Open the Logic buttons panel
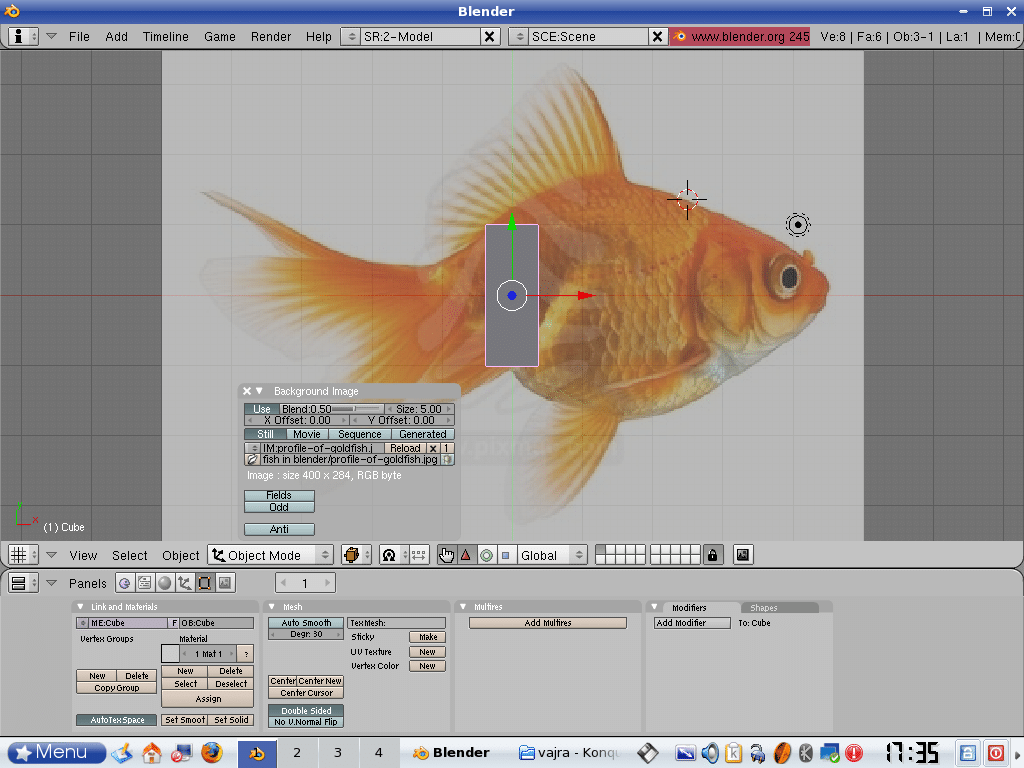The width and height of the screenshot is (1024, 768). pyautogui.click(x=126, y=583)
